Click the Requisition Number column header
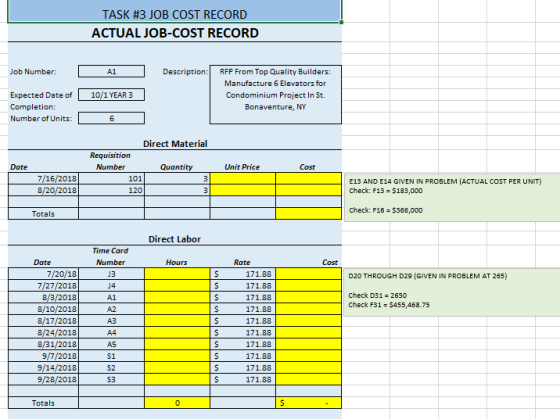This screenshot has height=419, width=560. [x=110, y=161]
